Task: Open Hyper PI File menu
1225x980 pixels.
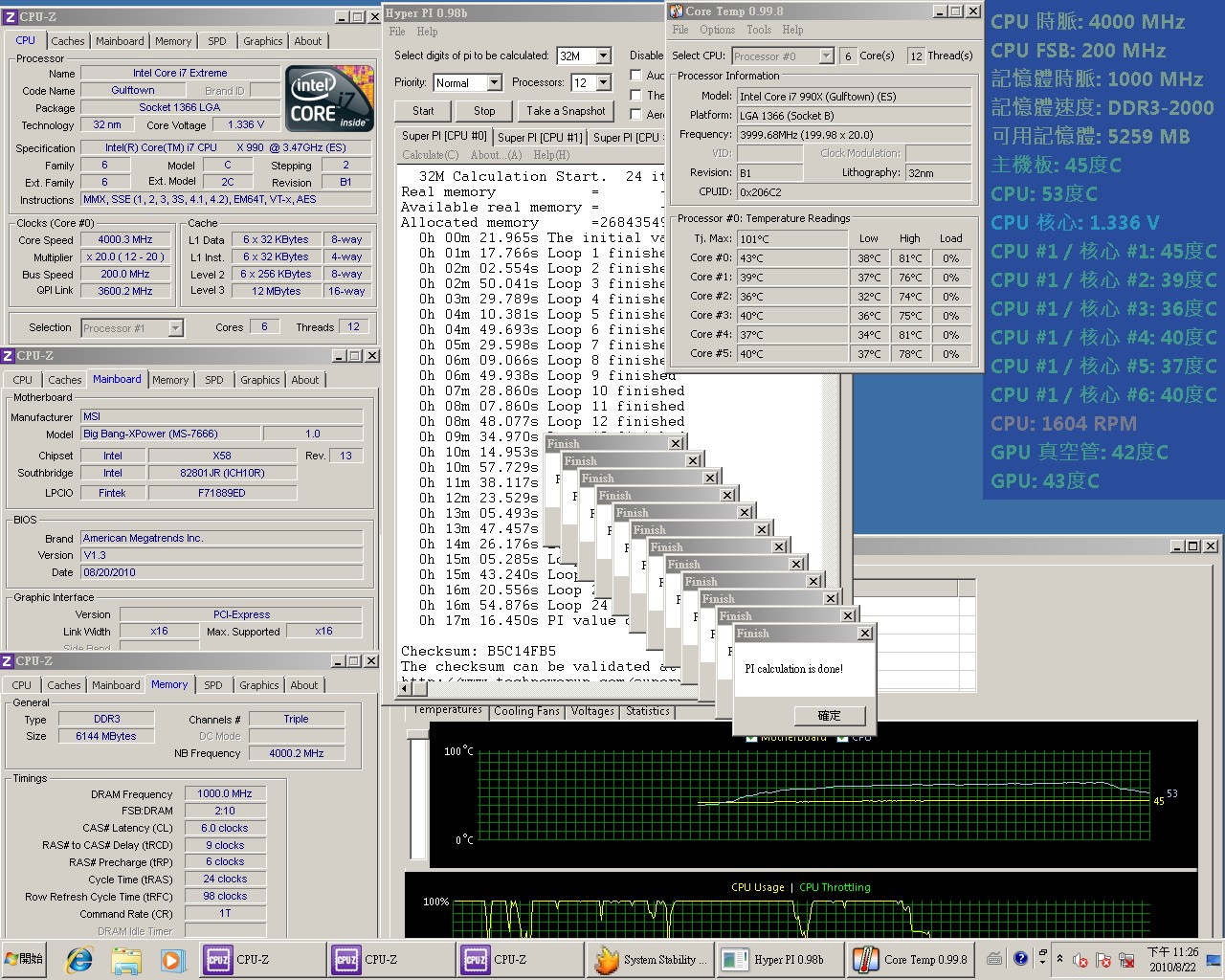Action: (396, 32)
